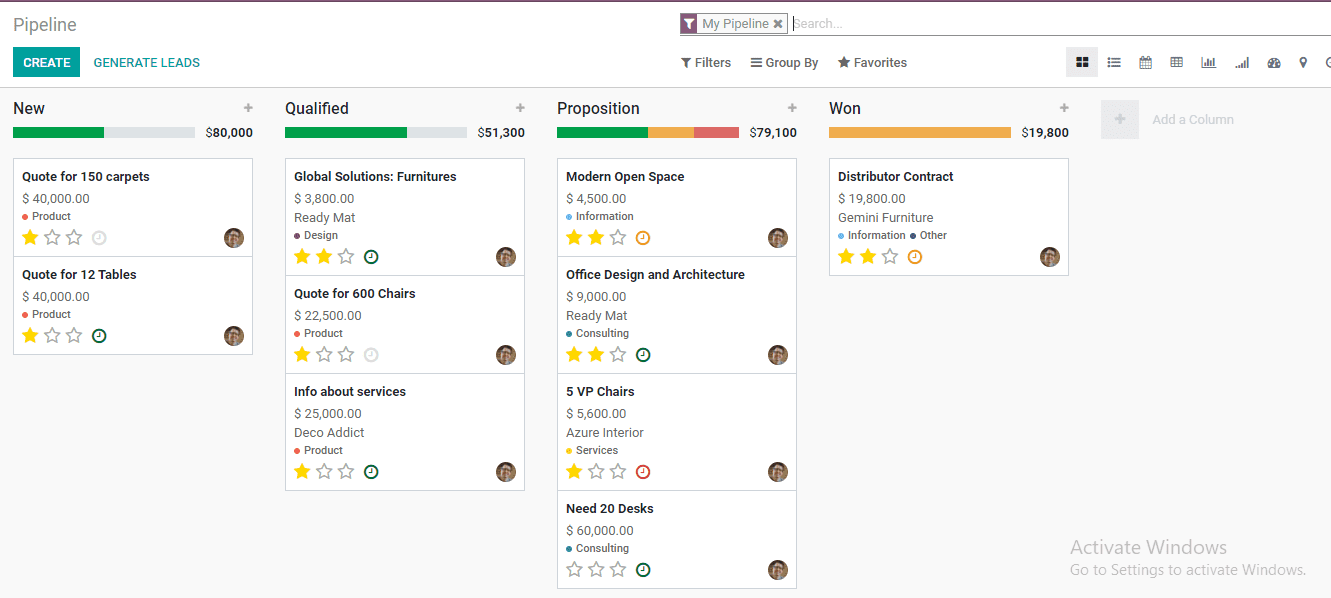Click activity clock on Quote for 600 Chairs
The width and height of the screenshot is (1331, 598).
click(x=371, y=355)
